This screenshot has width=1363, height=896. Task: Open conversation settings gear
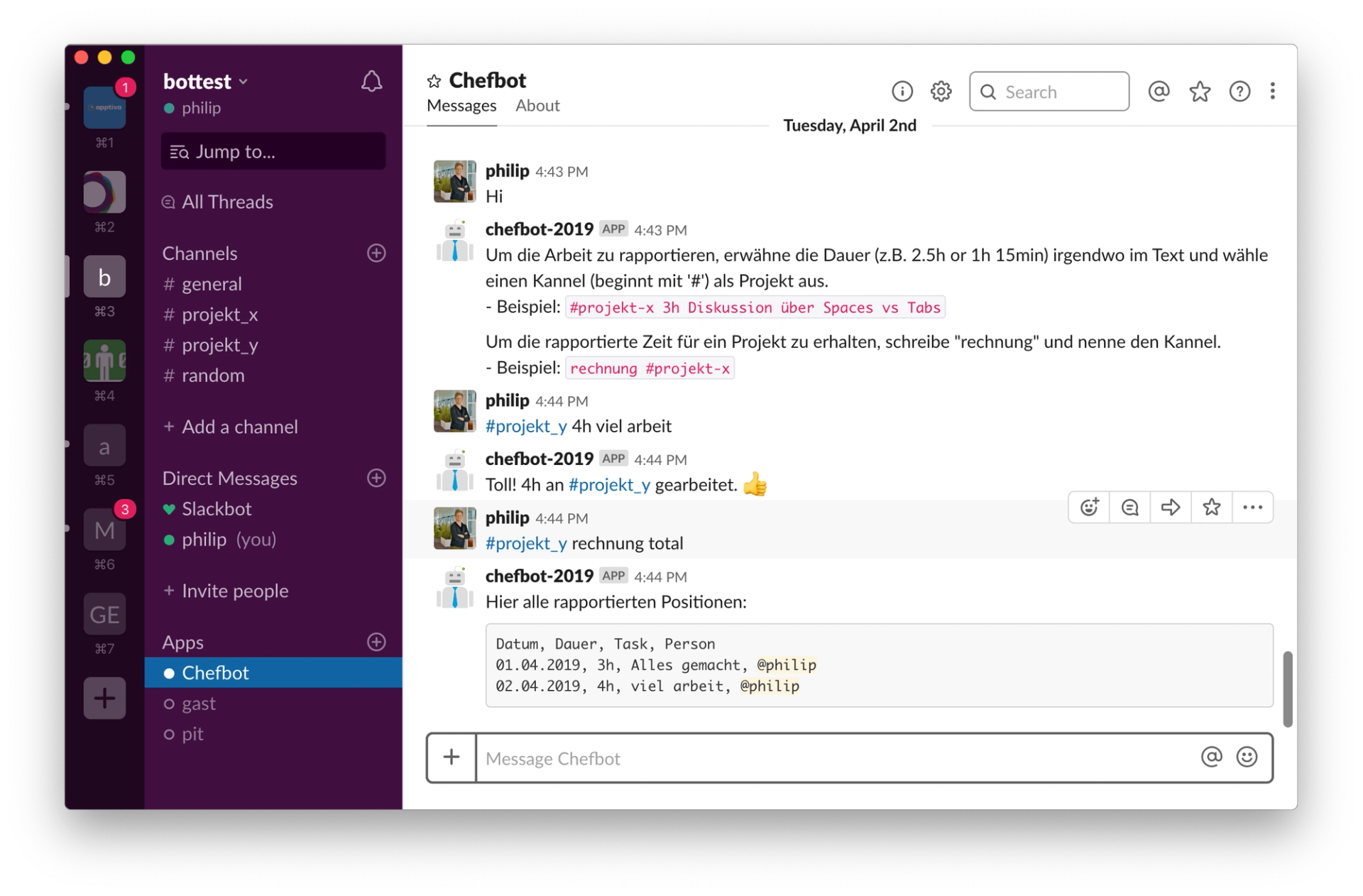[x=941, y=92]
